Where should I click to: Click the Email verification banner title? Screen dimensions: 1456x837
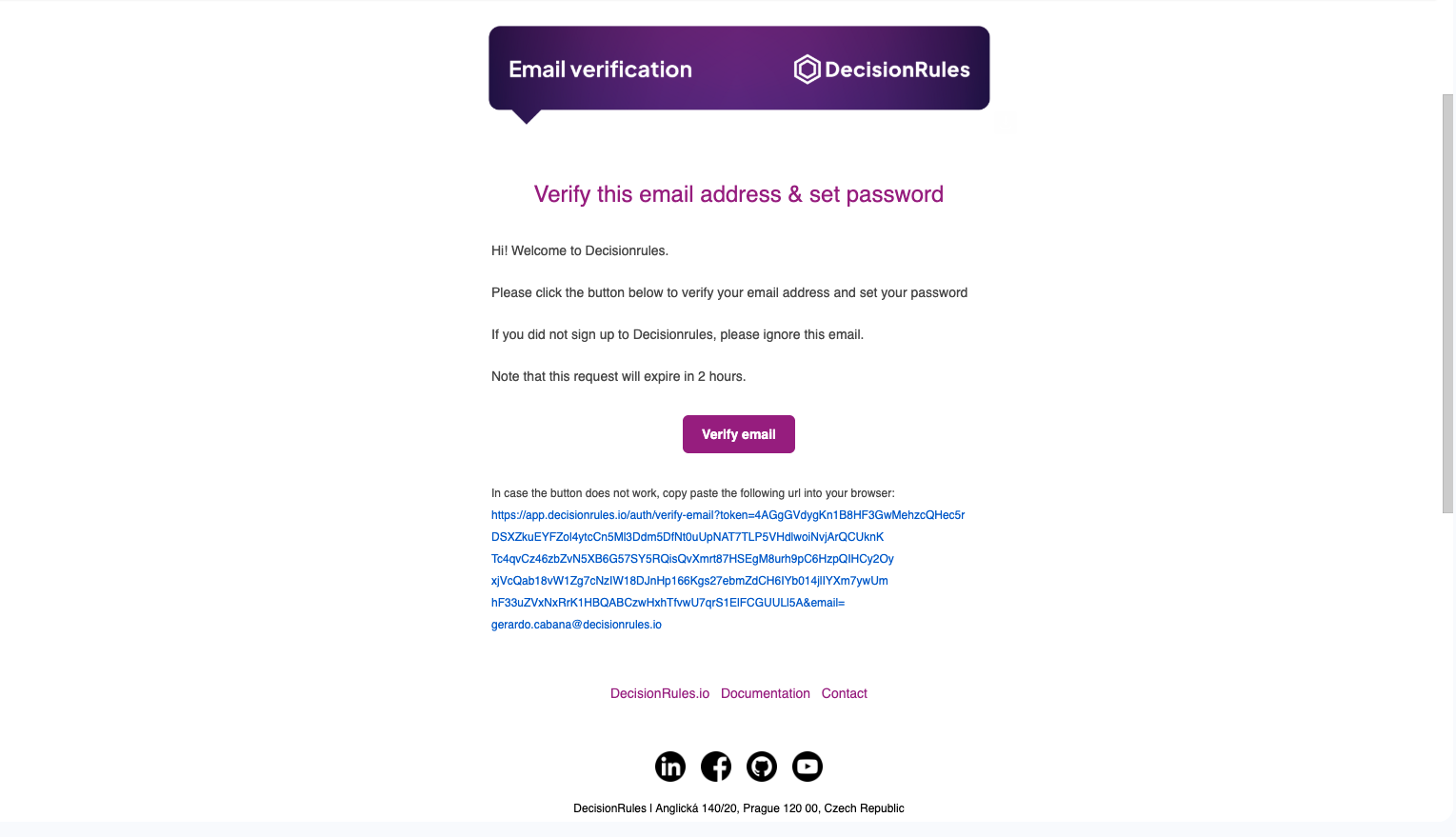coord(600,70)
